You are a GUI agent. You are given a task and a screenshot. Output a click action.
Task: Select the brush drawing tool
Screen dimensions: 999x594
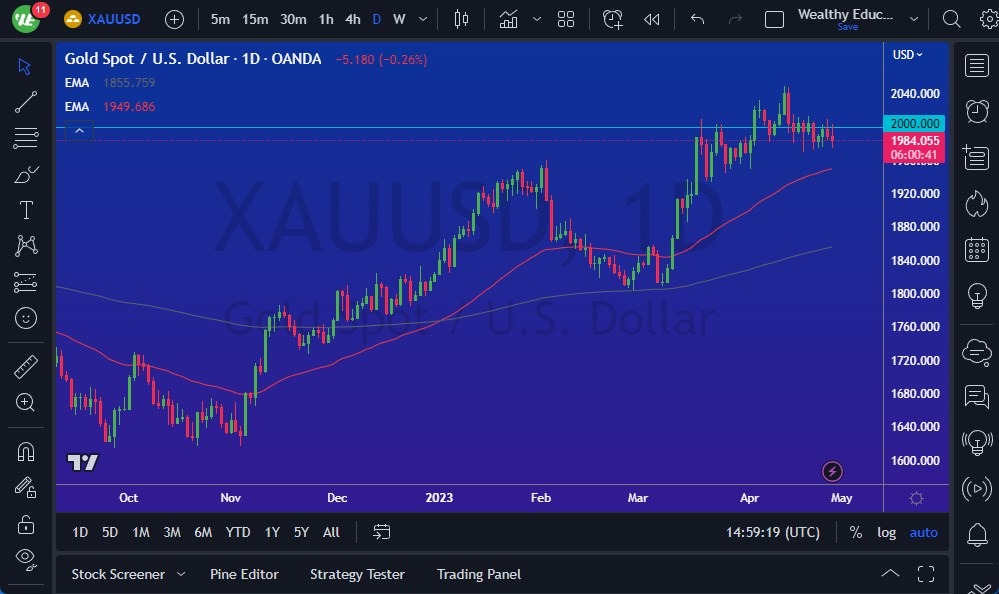tap(25, 173)
